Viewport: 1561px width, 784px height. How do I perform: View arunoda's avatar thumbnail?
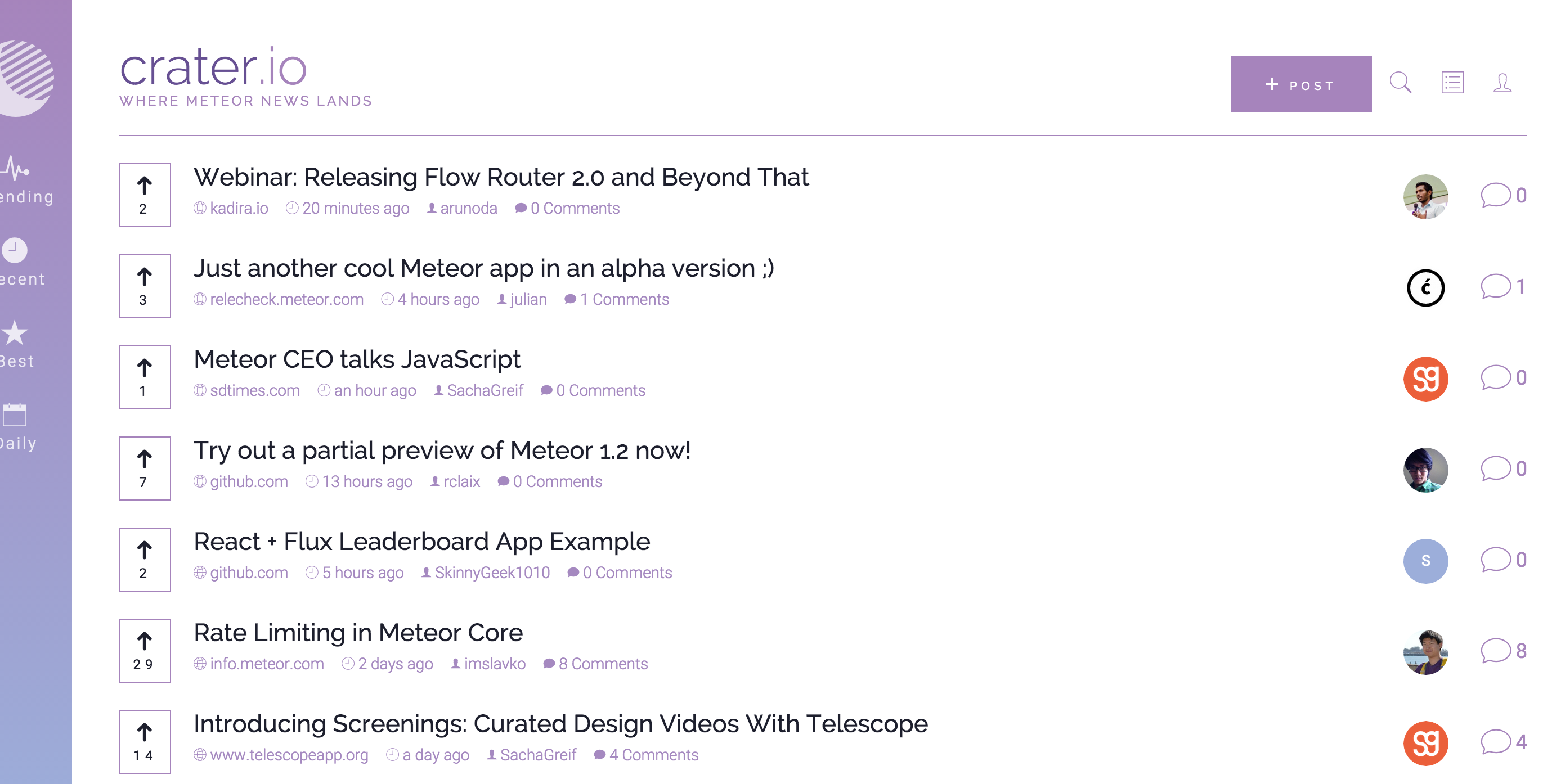[1425, 196]
